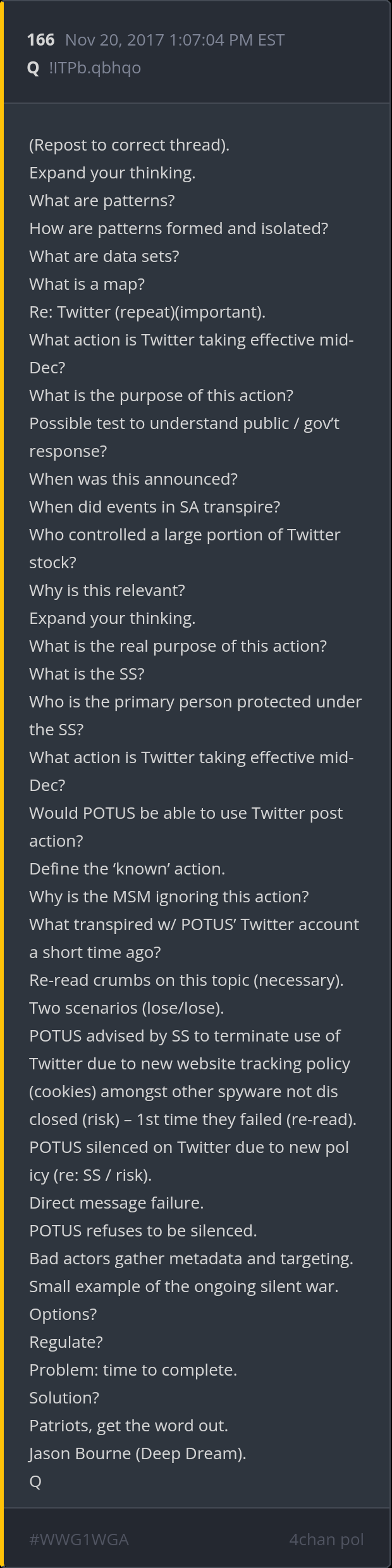Click 'Re: Twitter (repeat)(important).' line
The image size is (392, 1568).
tap(147, 312)
